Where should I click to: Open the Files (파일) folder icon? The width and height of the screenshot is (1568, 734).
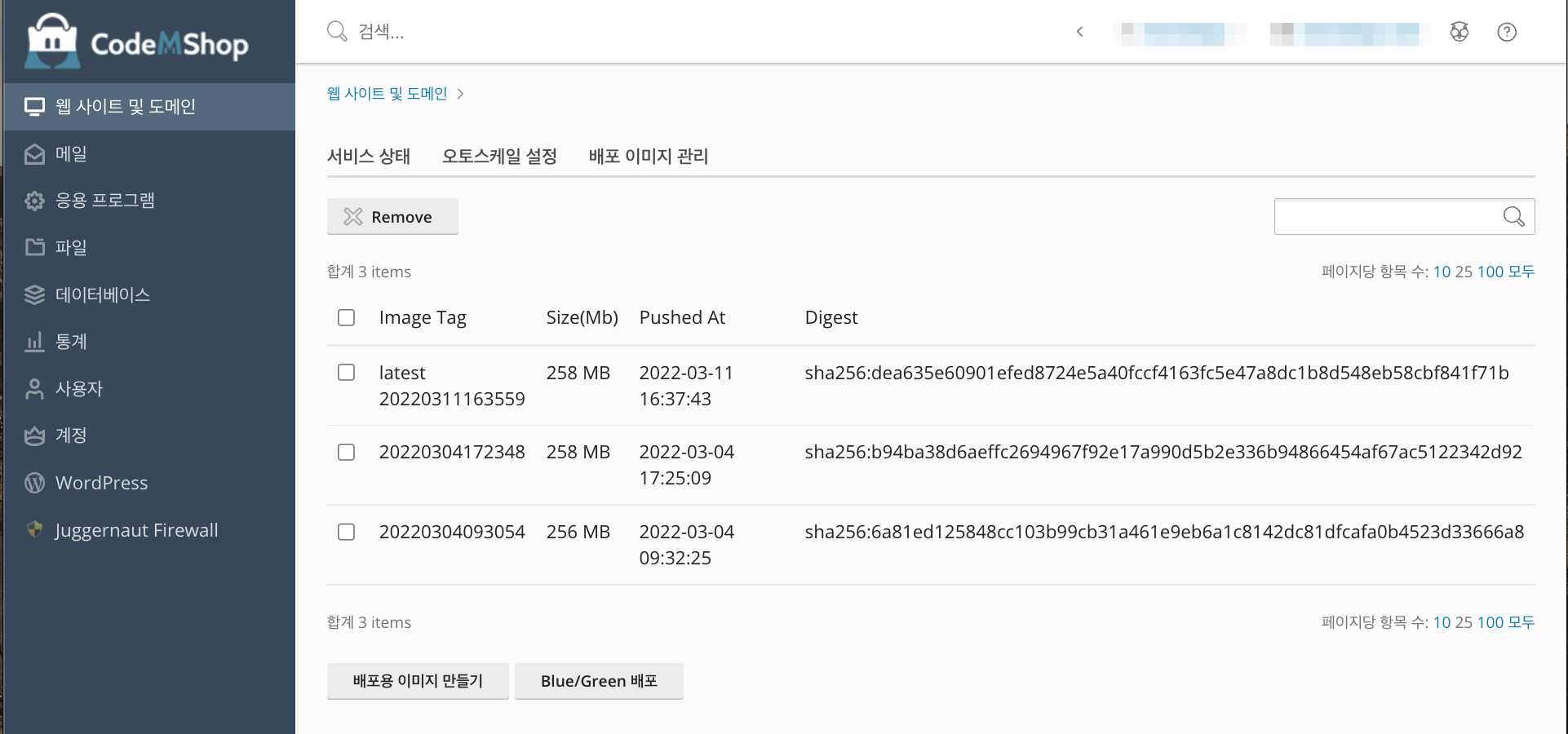coord(34,247)
